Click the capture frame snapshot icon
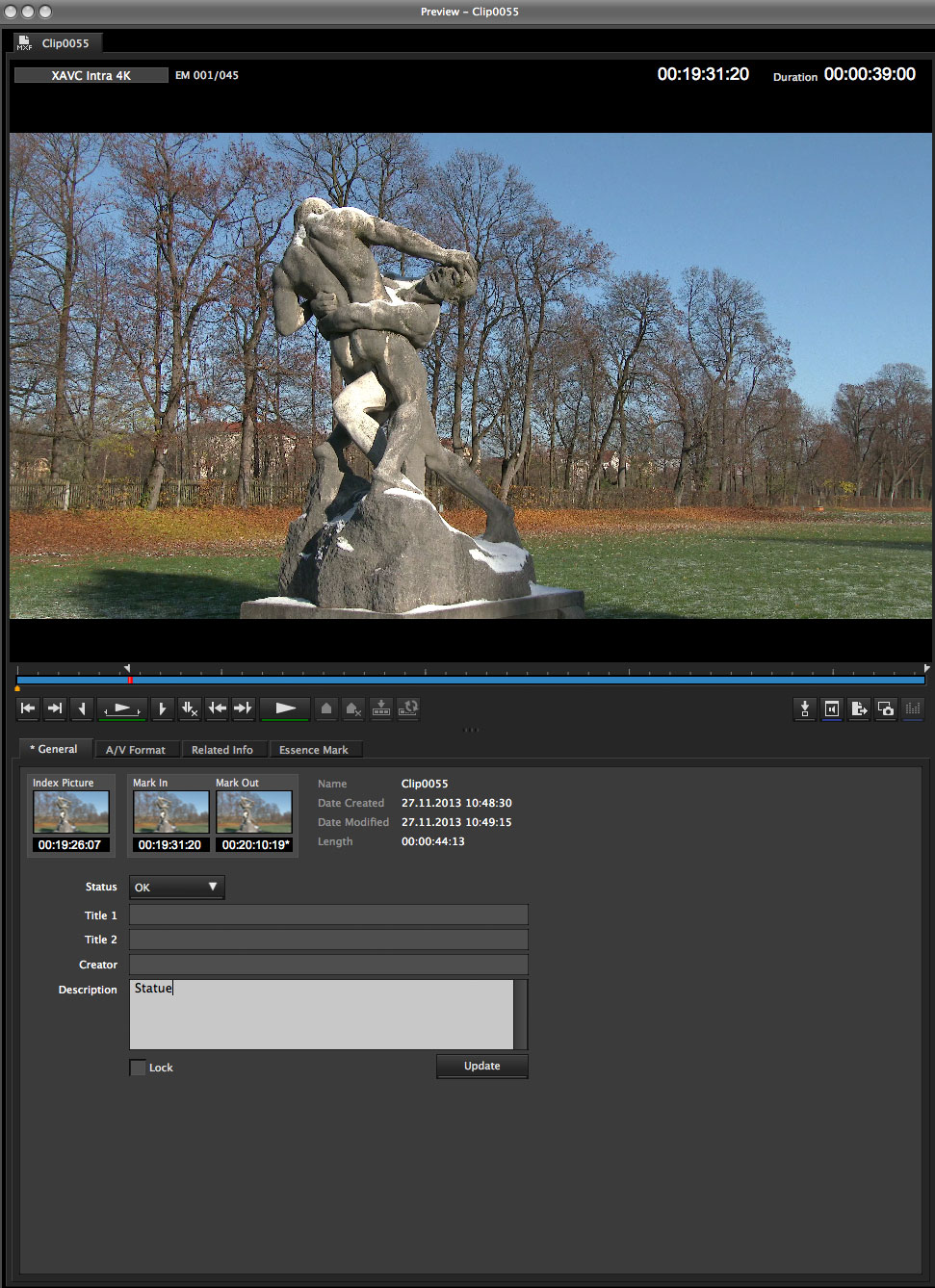Image resolution: width=935 pixels, height=1288 pixels. point(886,709)
